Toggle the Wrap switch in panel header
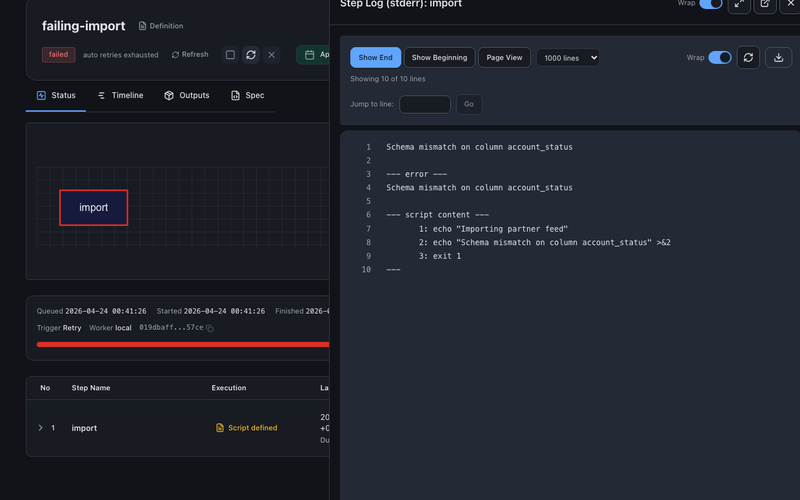The image size is (800, 500). click(x=711, y=4)
